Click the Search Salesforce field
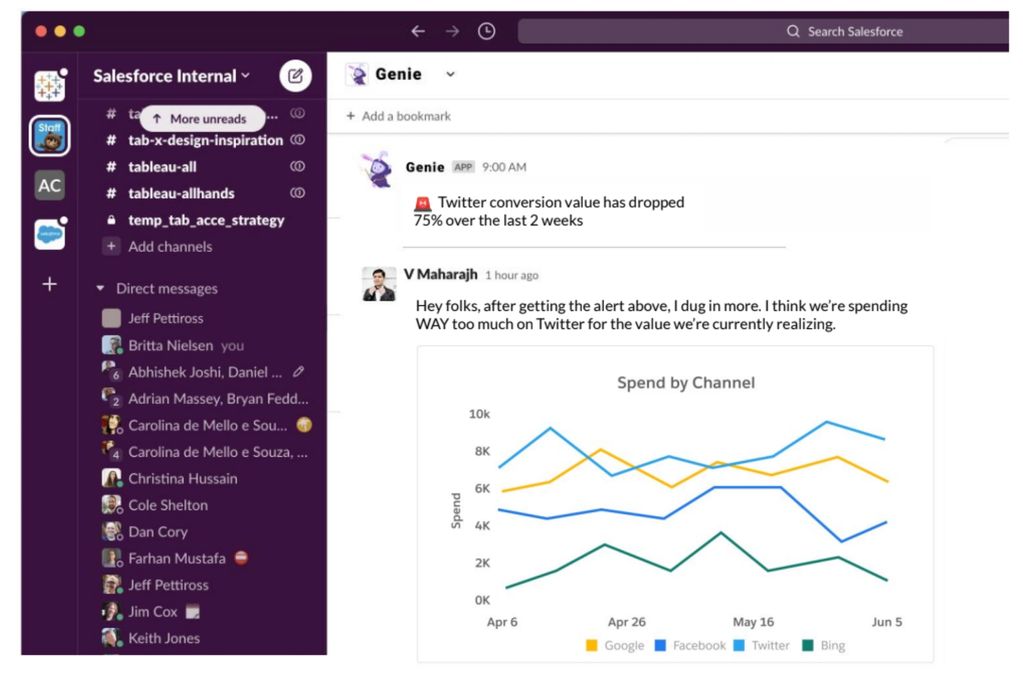This screenshot has height=679, width=1023. coord(760,31)
